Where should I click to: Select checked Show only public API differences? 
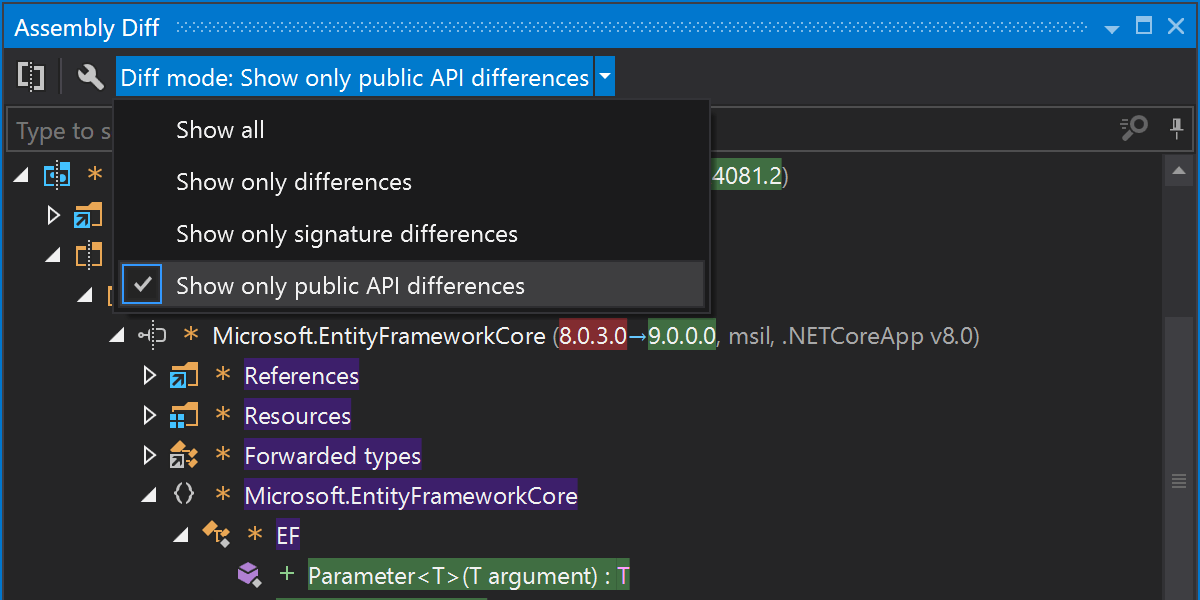coord(350,286)
